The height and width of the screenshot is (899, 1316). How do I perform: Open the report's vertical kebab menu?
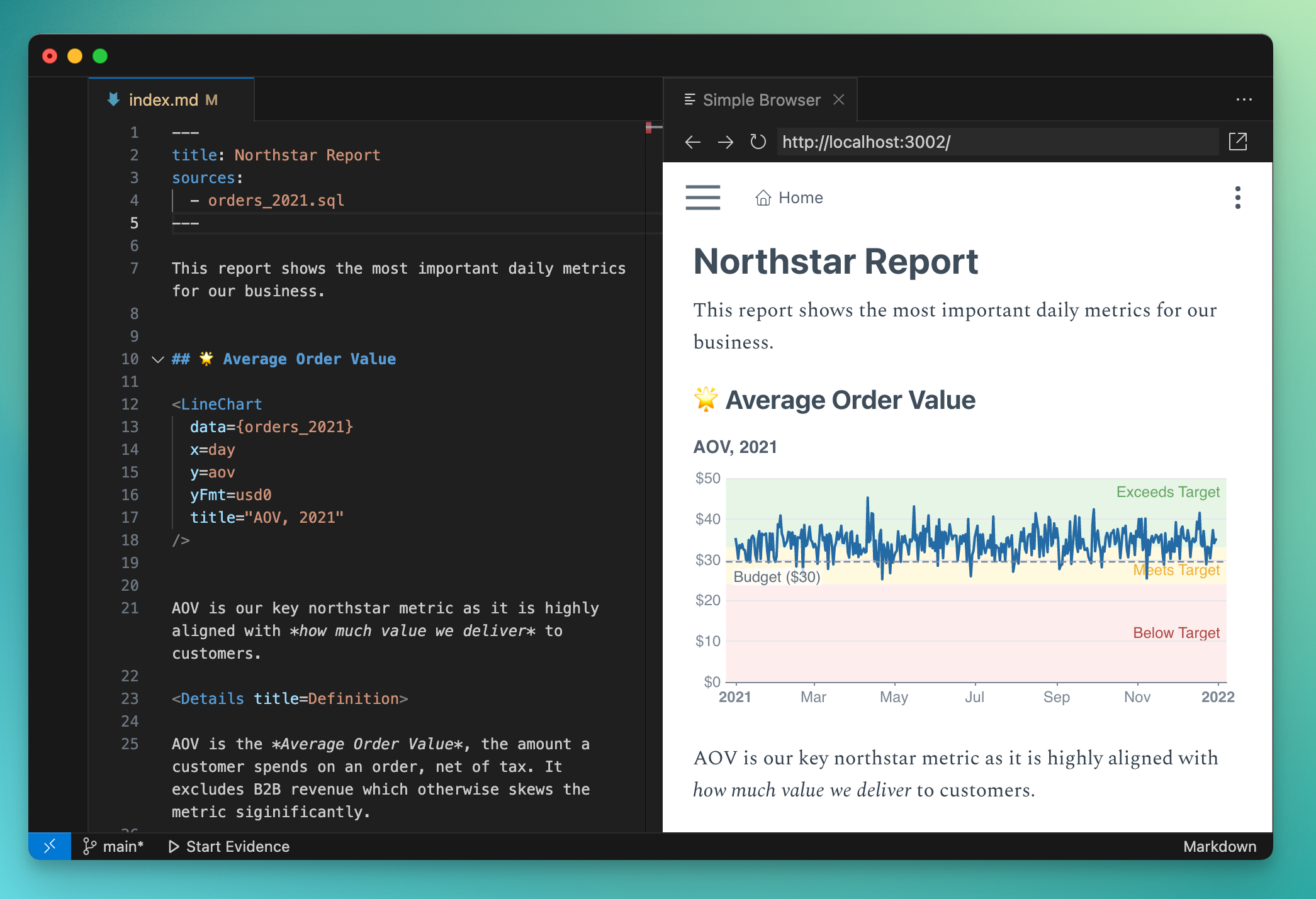pyautogui.click(x=1237, y=198)
